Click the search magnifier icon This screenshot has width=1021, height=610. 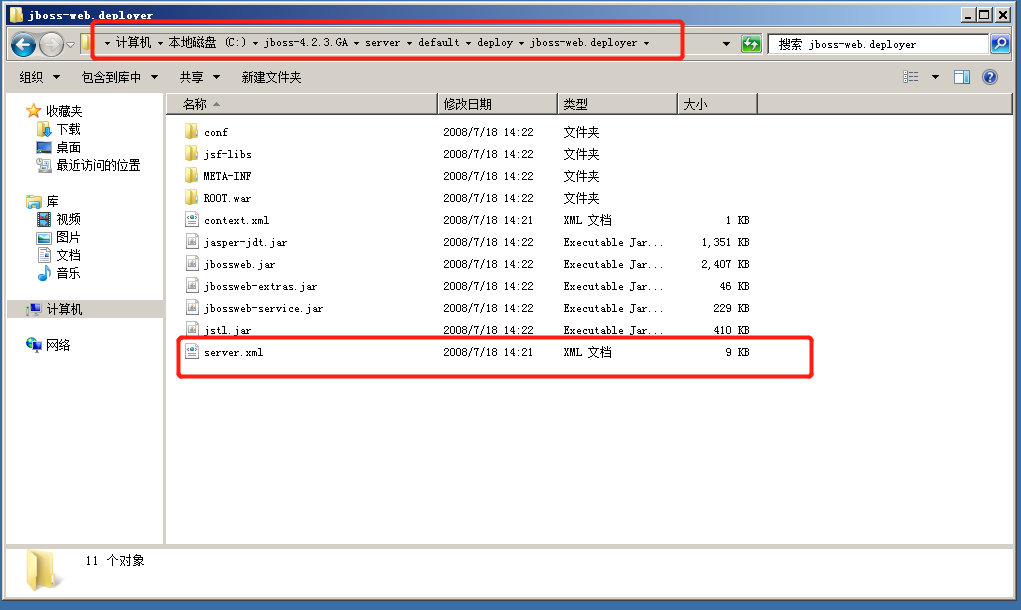pyautogui.click(x=1000, y=44)
